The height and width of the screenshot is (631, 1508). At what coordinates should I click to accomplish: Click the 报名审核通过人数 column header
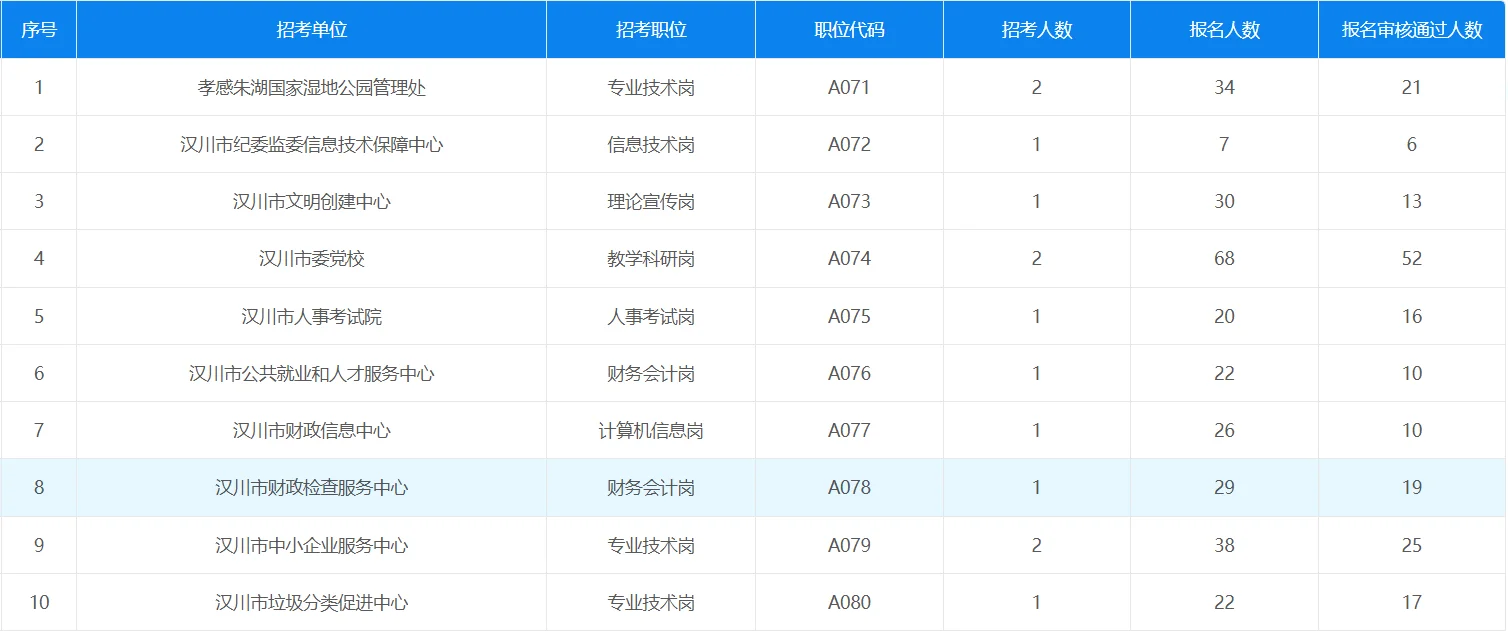point(1412,29)
